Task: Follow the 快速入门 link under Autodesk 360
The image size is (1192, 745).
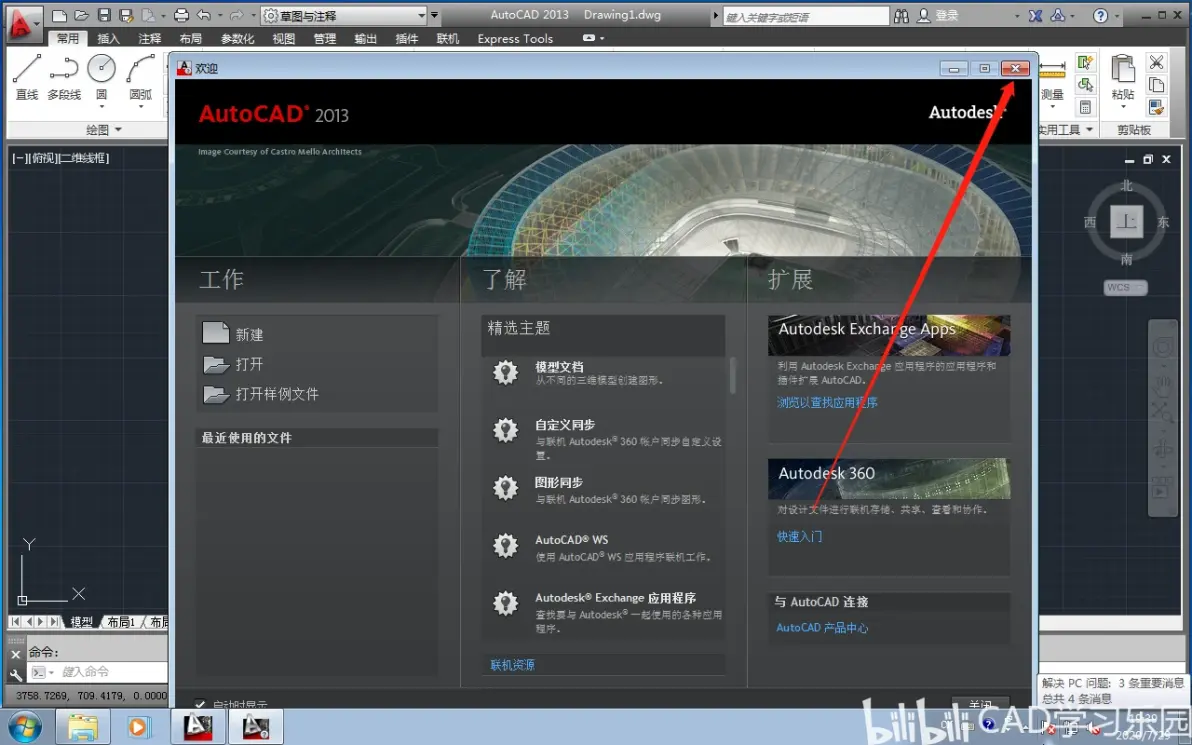Action: click(x=799, y=537)
